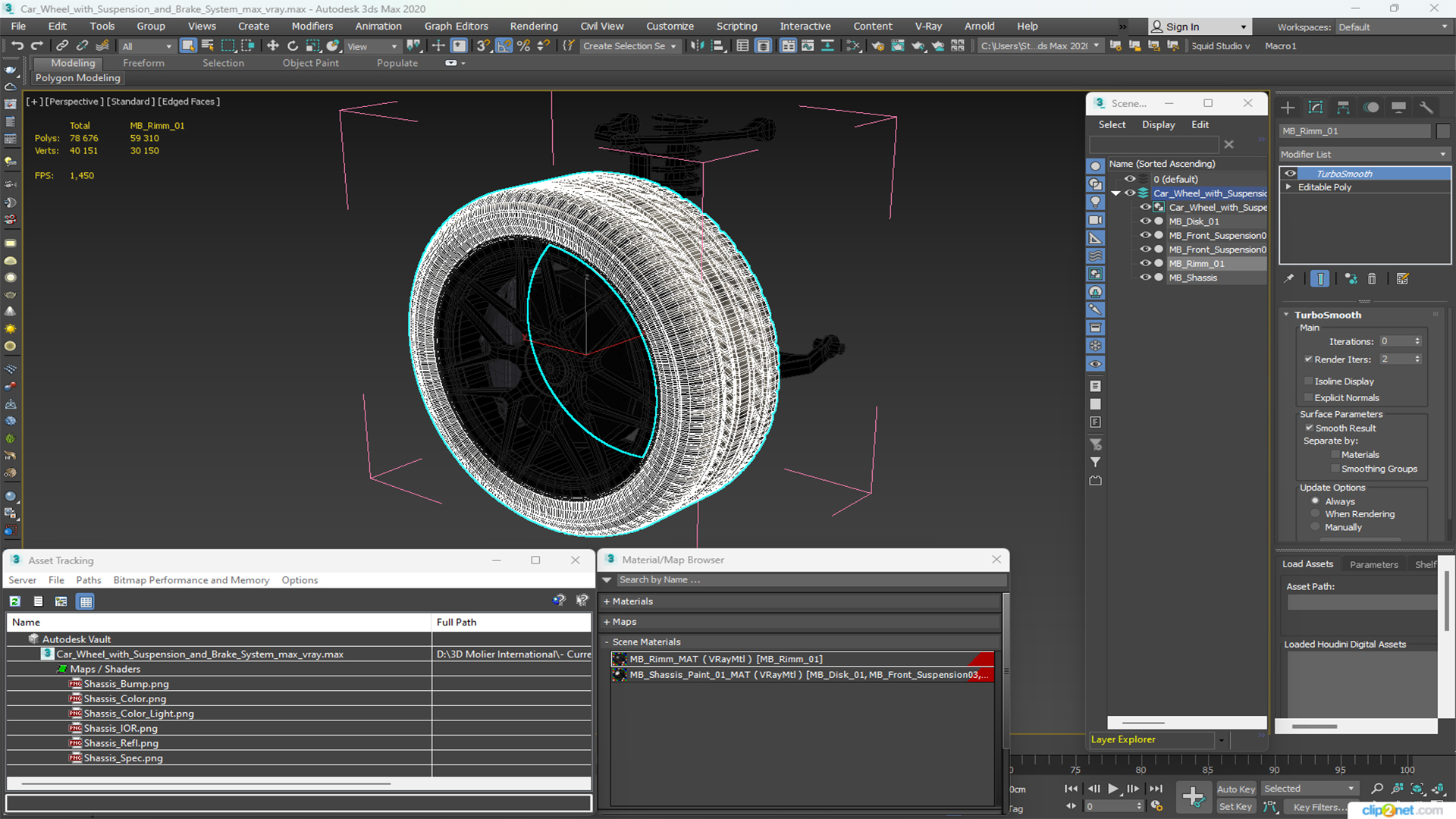Toggle visibility eye of MB_Rimm_01
Screen dimensions: 1456x819
1145,263
